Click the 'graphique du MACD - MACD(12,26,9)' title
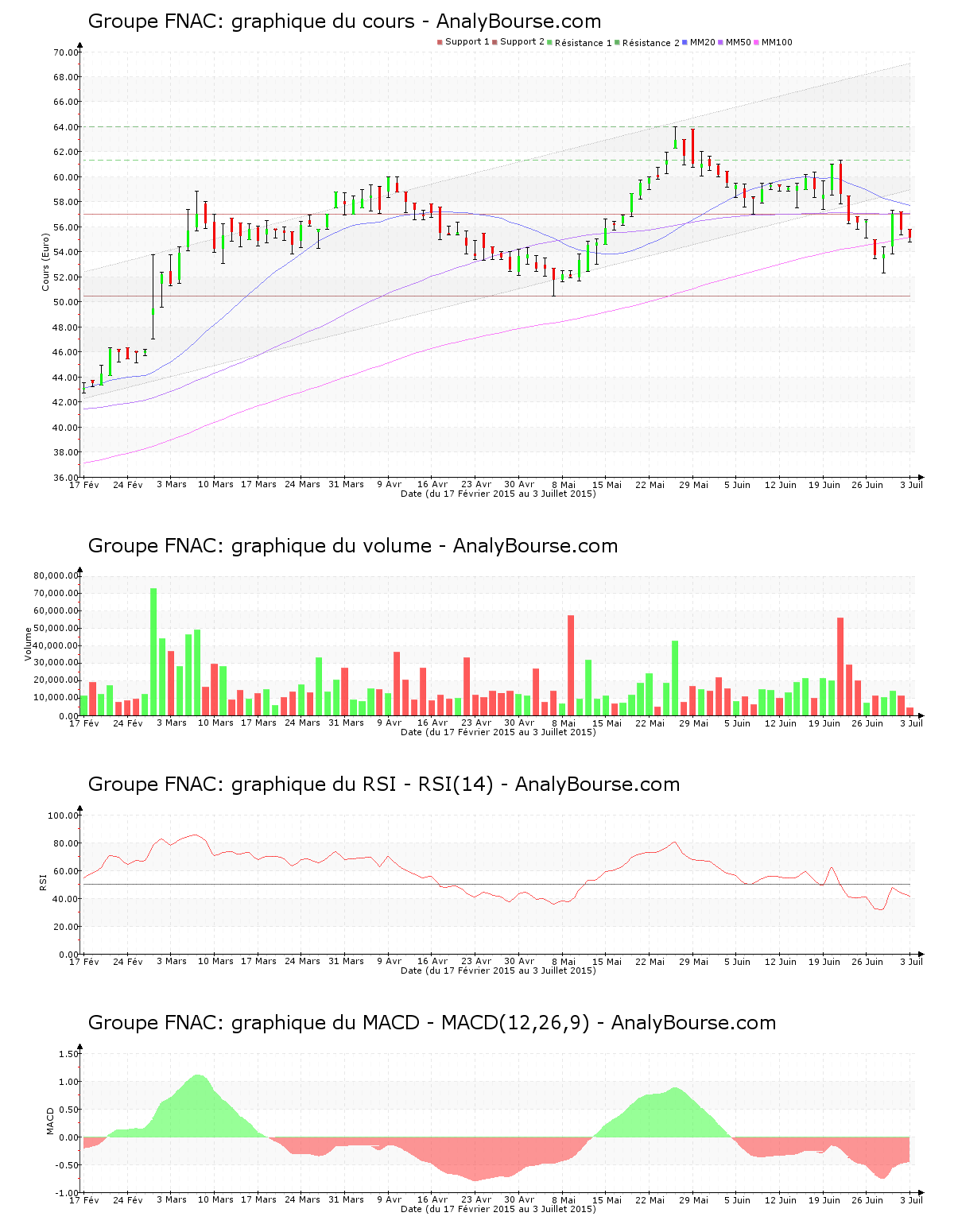 click(432, 1023)
